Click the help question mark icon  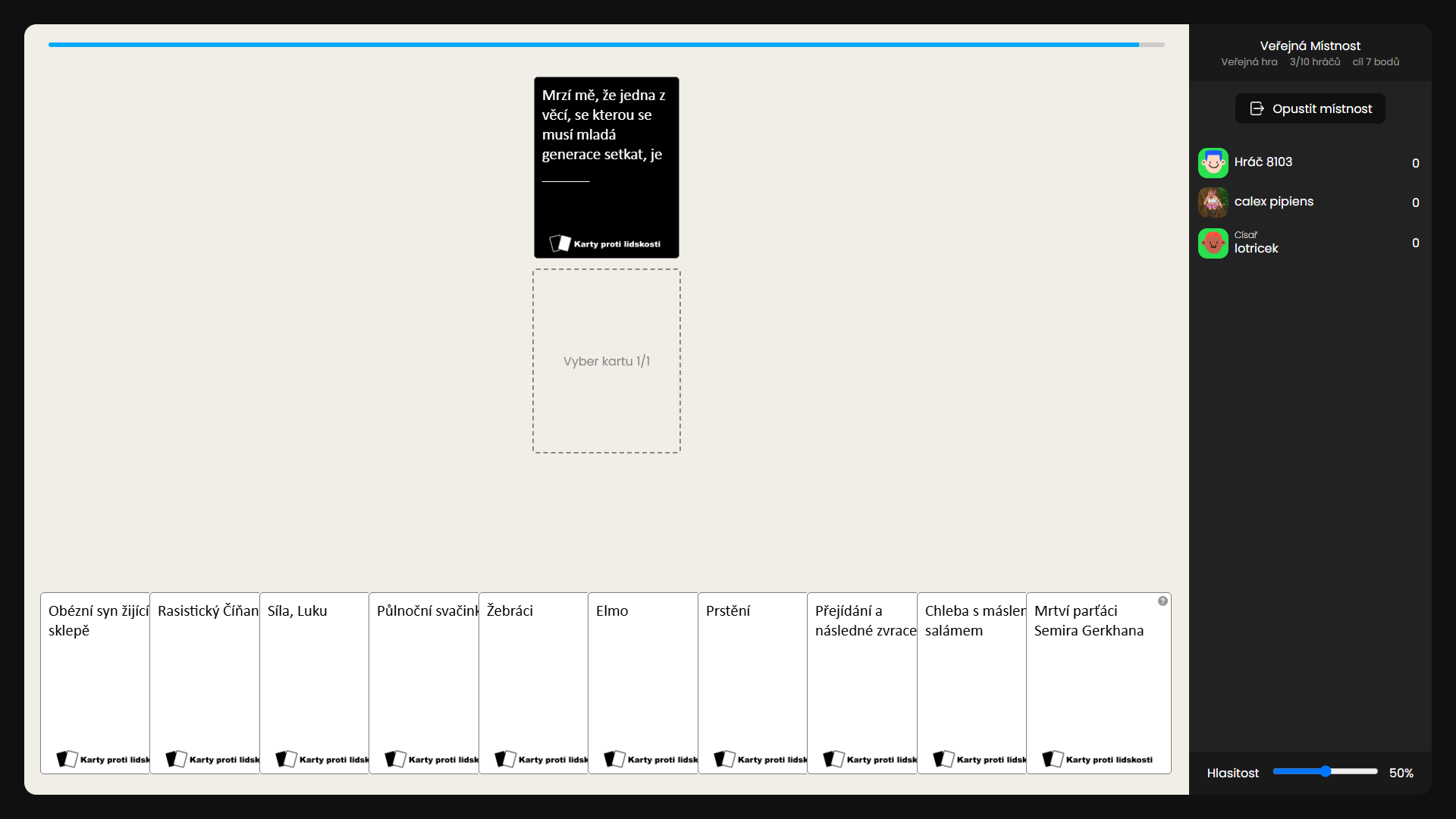click(1163, 601)
